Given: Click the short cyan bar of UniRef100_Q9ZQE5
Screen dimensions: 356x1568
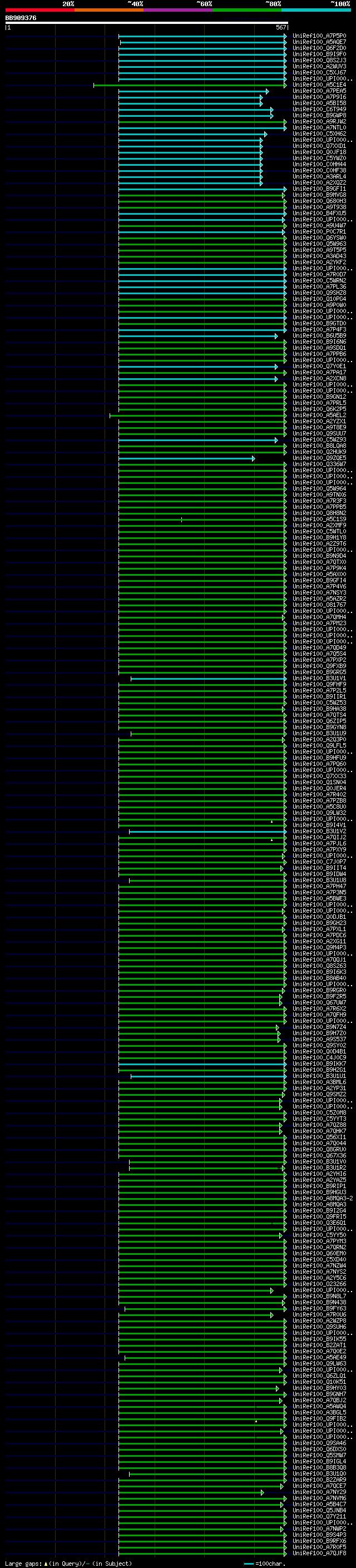Looking at the screenshot, I should 186,459.
